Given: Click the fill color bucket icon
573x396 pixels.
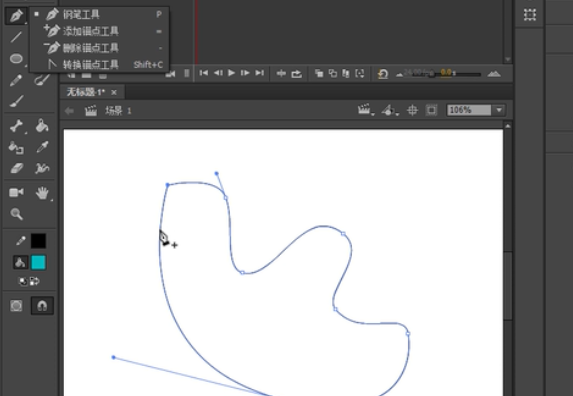Looking at the screenshot, I should tap(20, 262).
